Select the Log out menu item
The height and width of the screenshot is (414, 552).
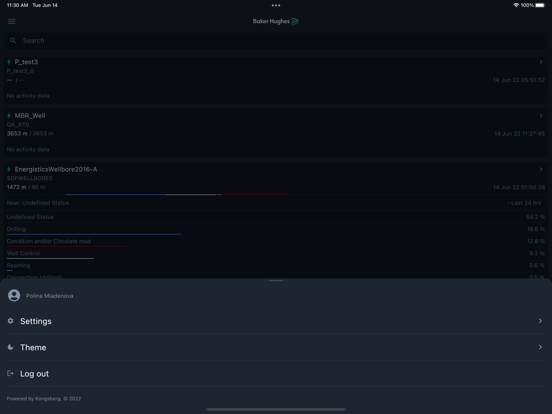(276, 374)
